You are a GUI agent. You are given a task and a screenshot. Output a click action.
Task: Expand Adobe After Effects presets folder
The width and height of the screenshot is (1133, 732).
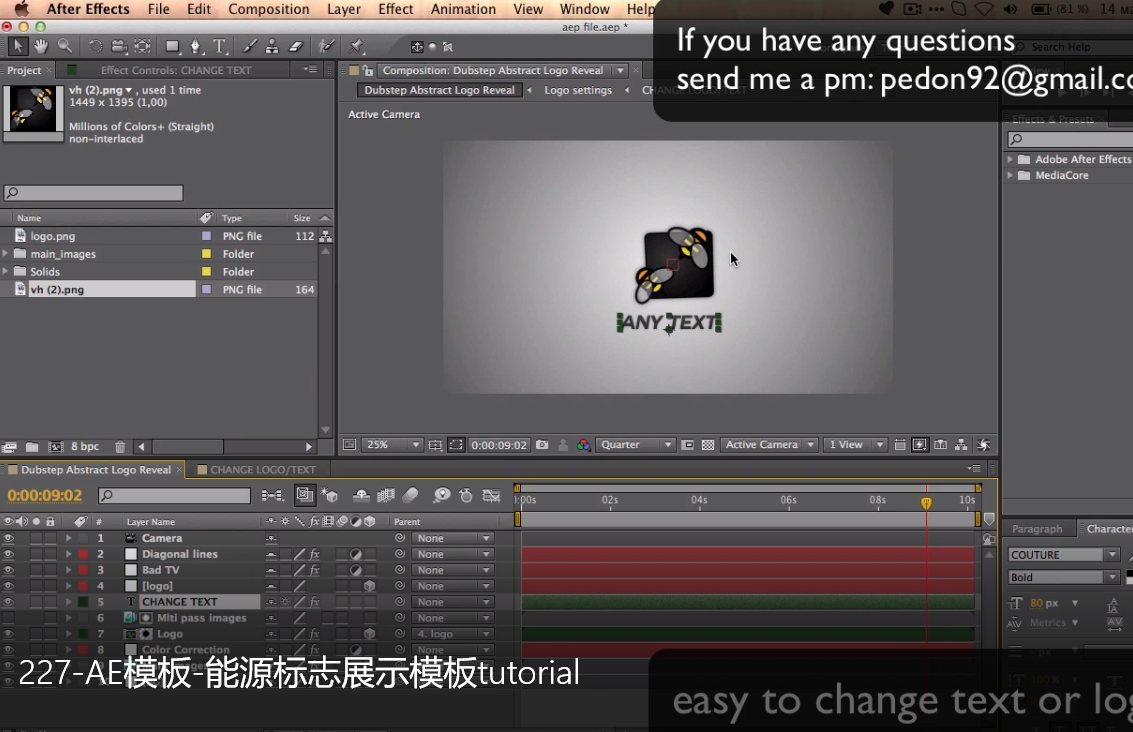tap(1010, 159)
